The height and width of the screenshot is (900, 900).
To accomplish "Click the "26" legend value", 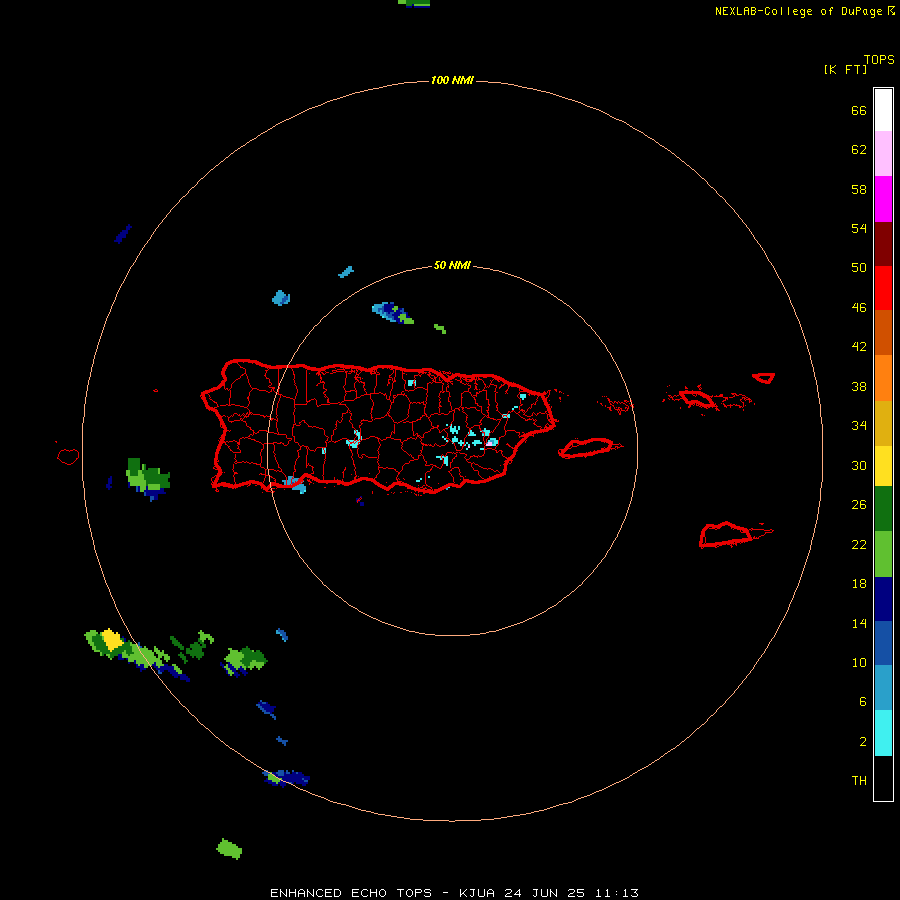I will click(859, 505).
